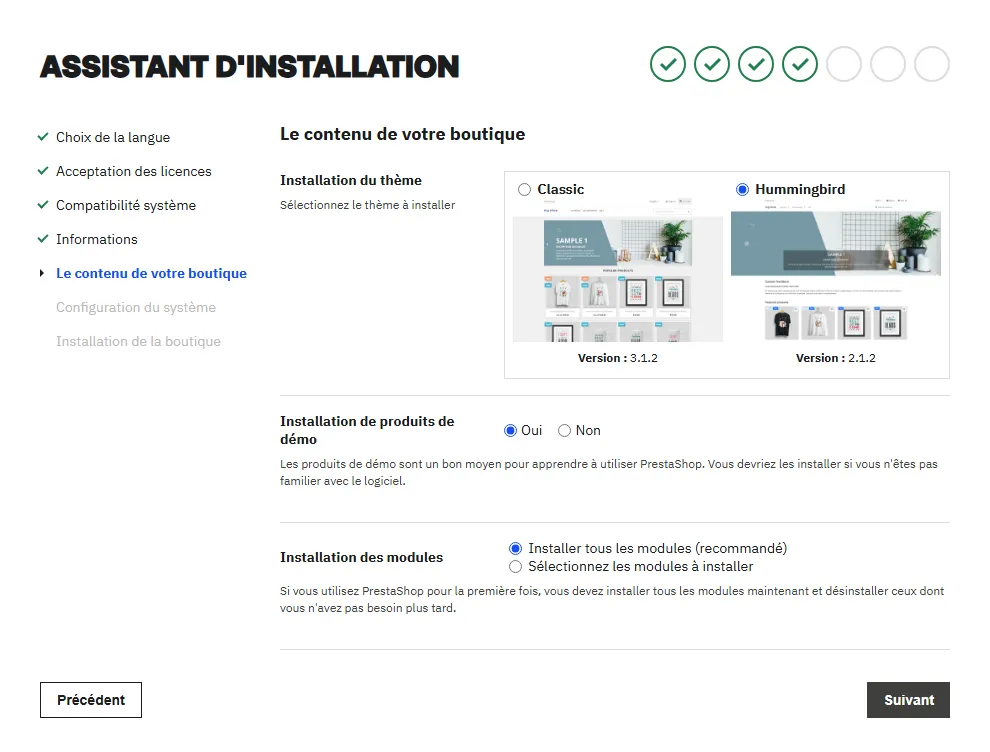The image size is (990, 752).
Task: Click fifth empty step circle in header
Action: pos(844,64)
